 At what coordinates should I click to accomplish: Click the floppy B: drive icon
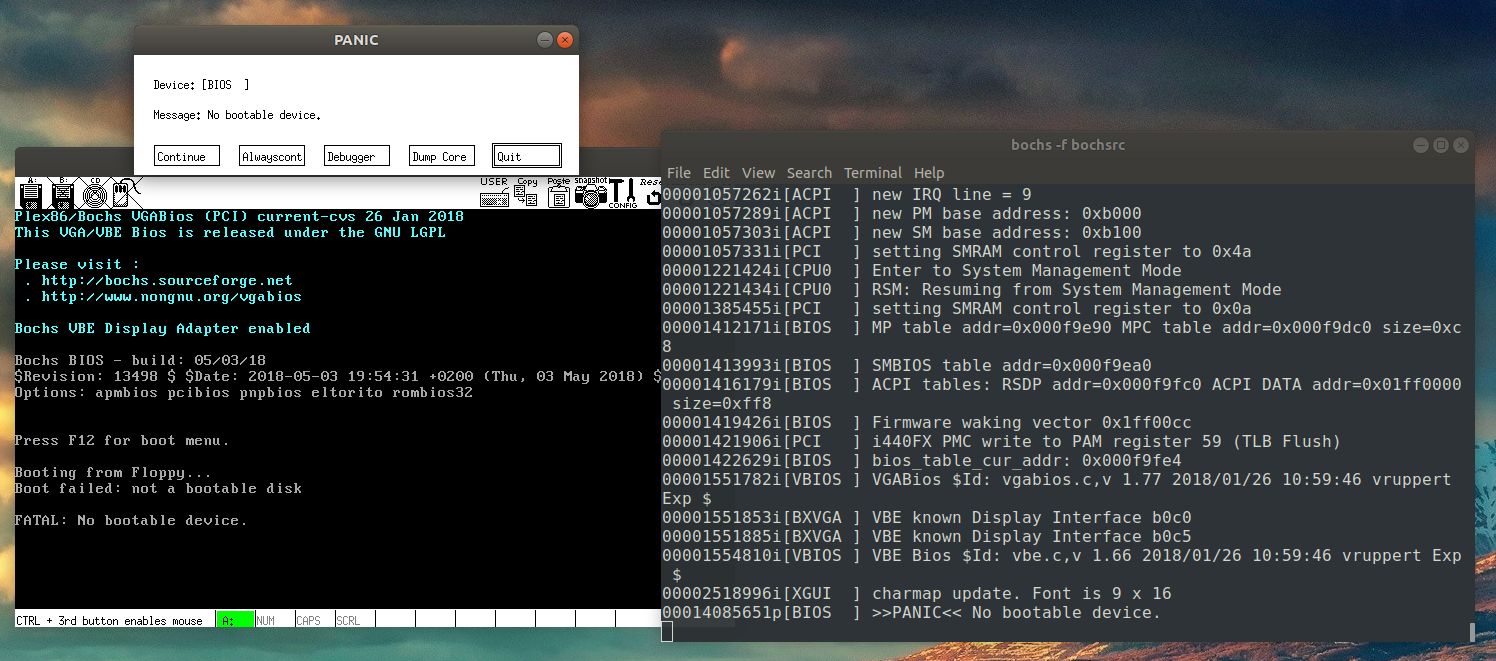[x=62, y=192]
